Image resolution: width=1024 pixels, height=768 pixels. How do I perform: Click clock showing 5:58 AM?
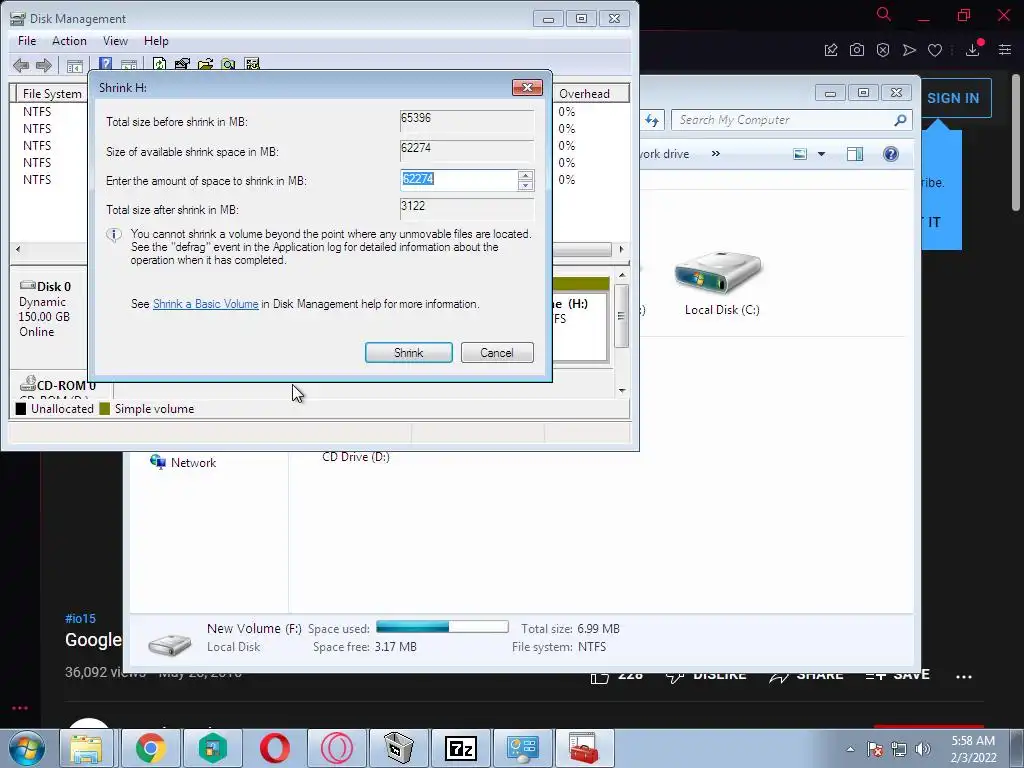click(973, 741)
